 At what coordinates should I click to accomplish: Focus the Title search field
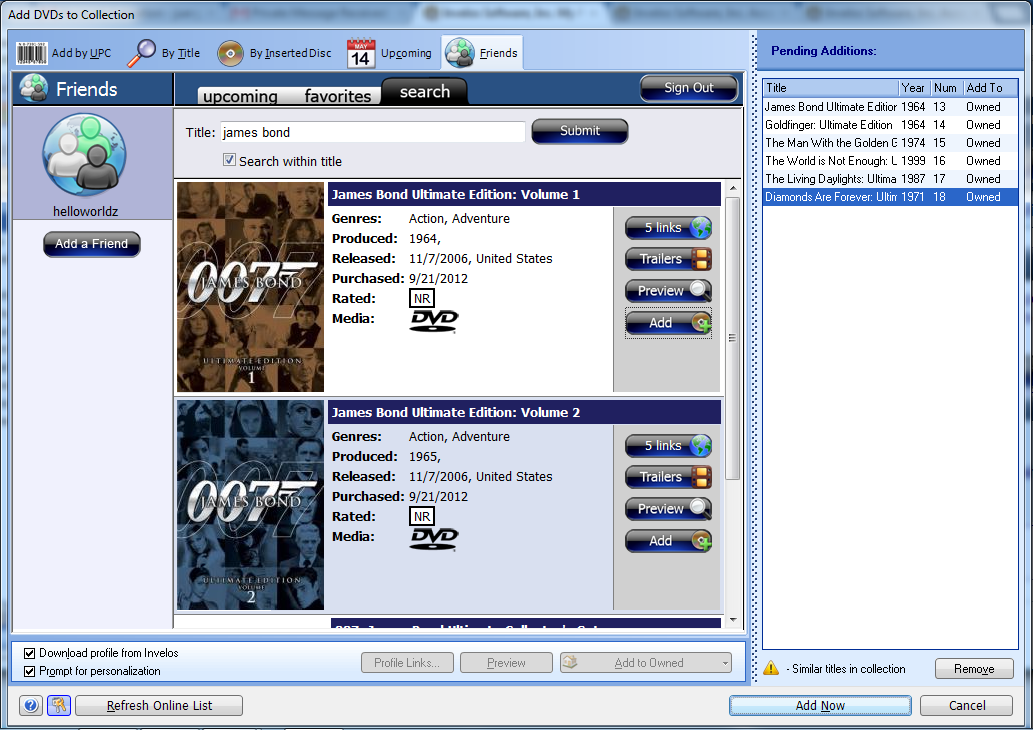point(372,132)
